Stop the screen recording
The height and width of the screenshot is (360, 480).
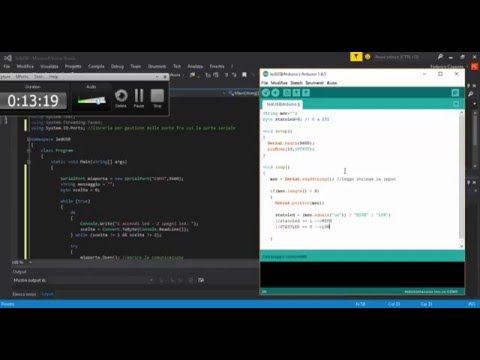(157, 99)
